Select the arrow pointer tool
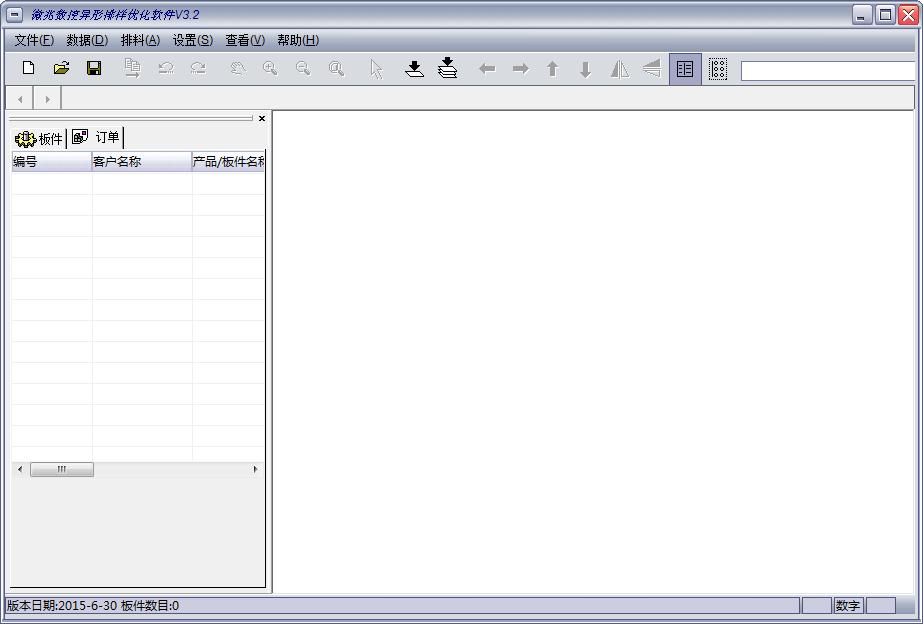The image size is (923, 624). (x=376, y=69)
